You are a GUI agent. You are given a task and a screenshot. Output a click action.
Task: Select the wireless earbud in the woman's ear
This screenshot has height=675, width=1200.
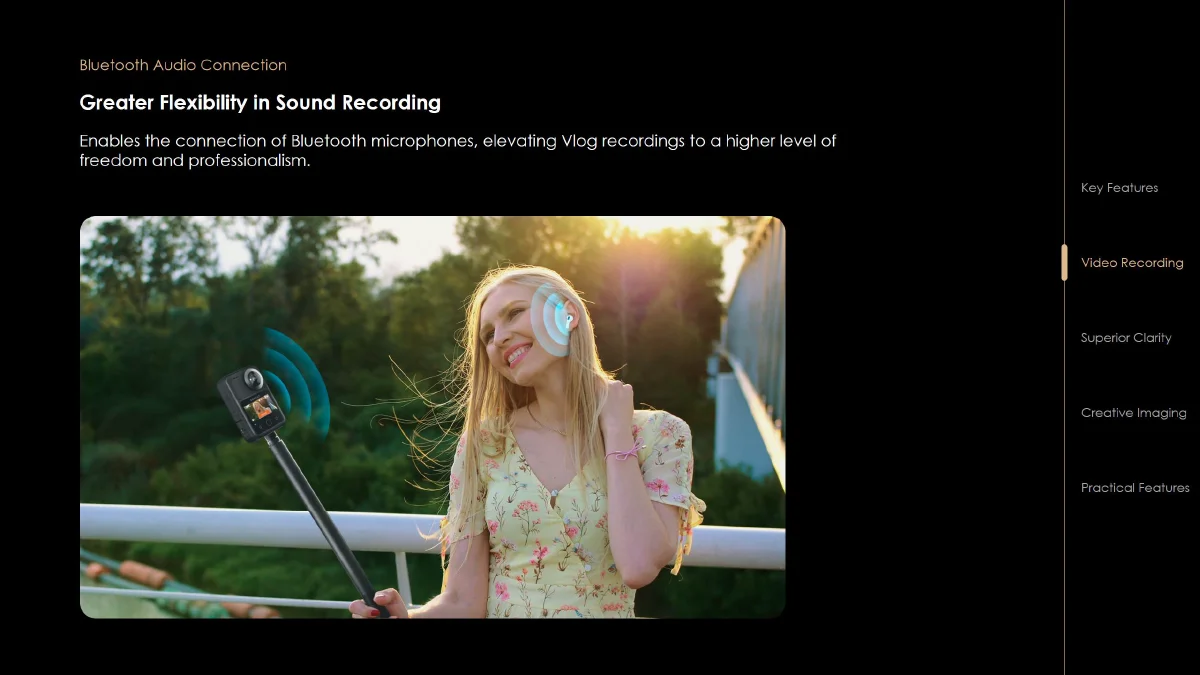[x=569, y=321]
